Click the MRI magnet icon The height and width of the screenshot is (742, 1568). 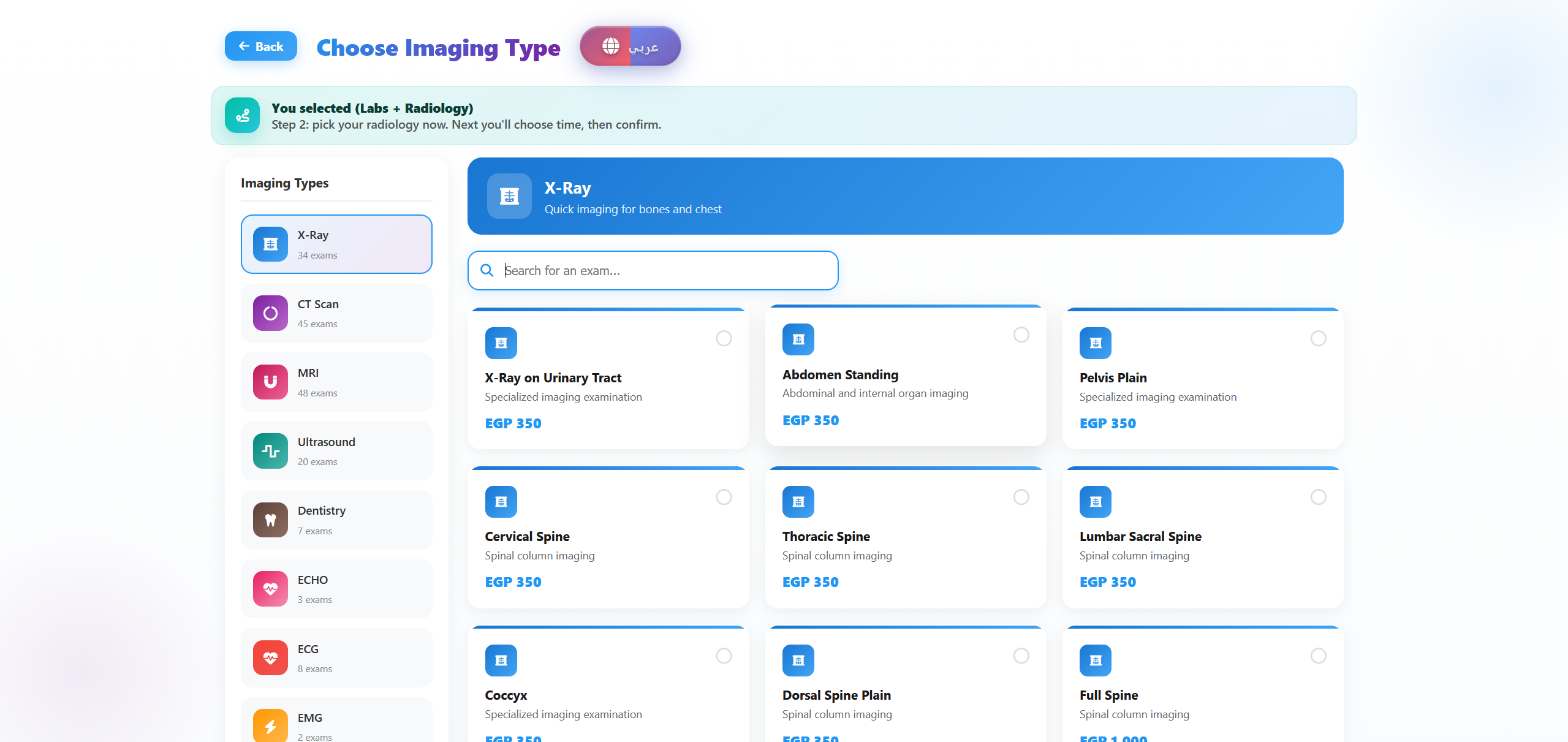click(x=270, y=382)
